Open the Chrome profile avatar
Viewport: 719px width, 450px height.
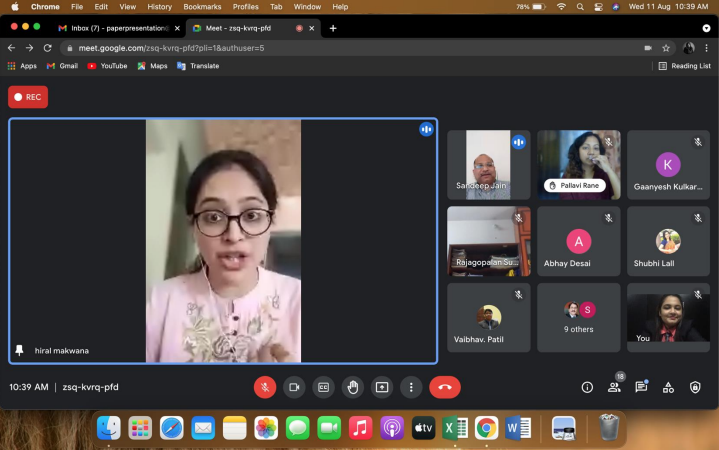tap(688, 48)
